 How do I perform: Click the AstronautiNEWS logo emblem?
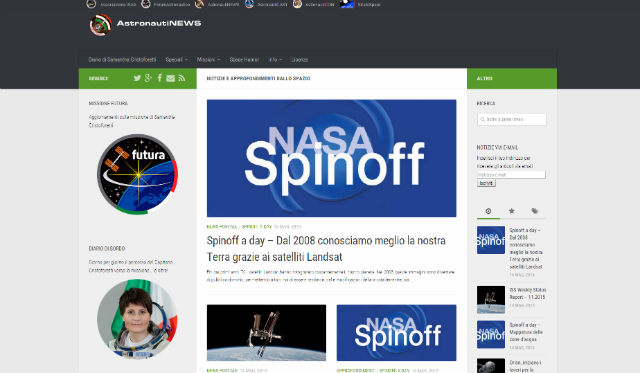(100, 25)
